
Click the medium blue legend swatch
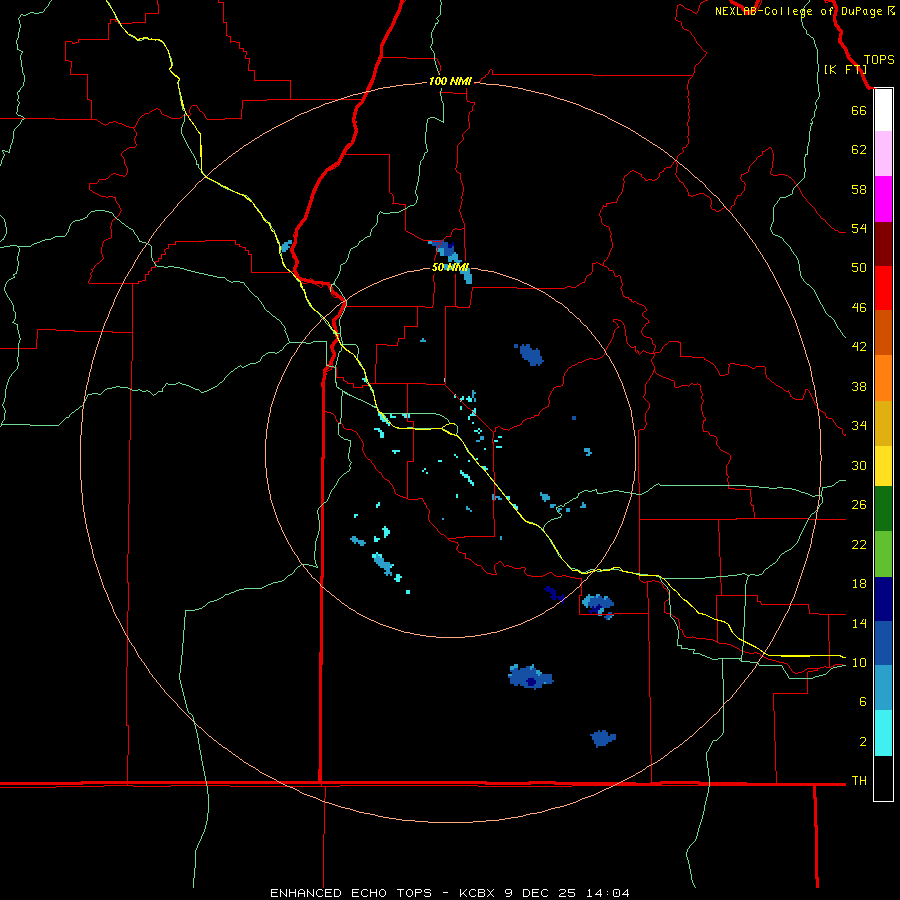click(883, 643)
